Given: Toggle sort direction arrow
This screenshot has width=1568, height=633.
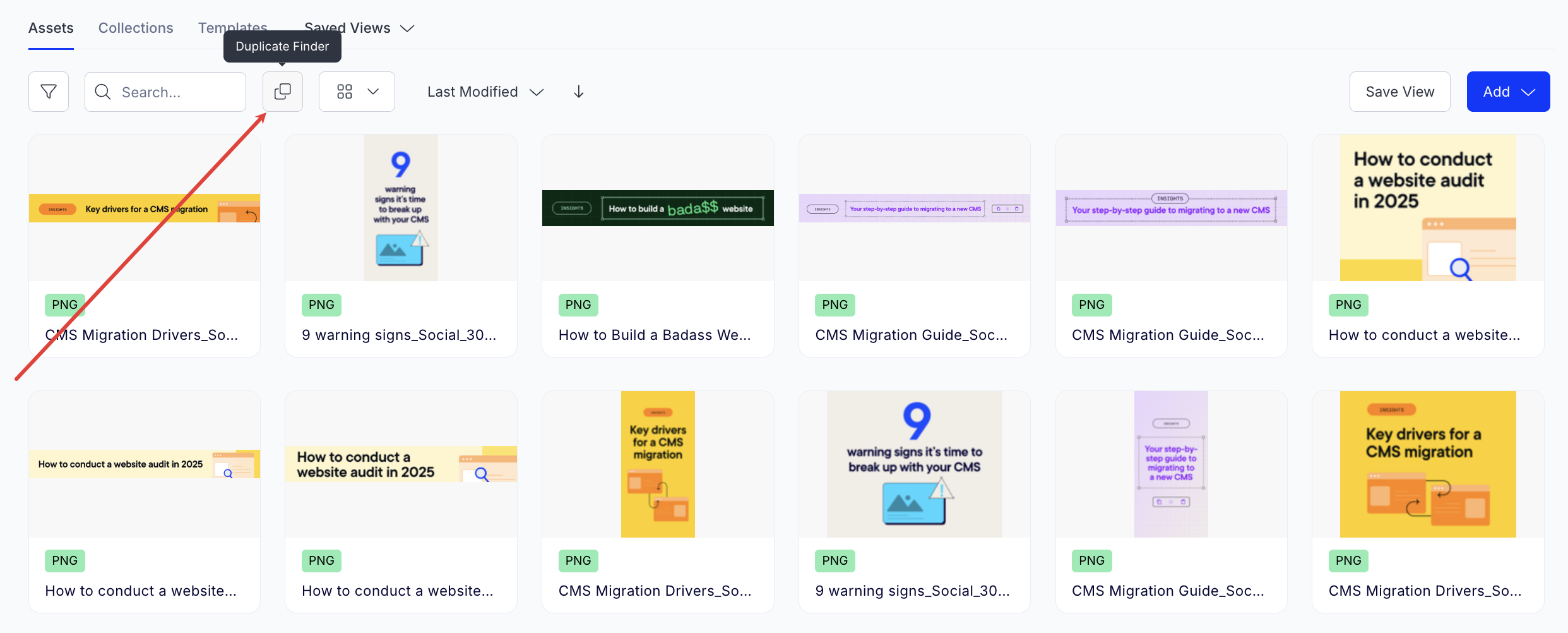Looking at the screenshot, I should [x=579, y=92].
